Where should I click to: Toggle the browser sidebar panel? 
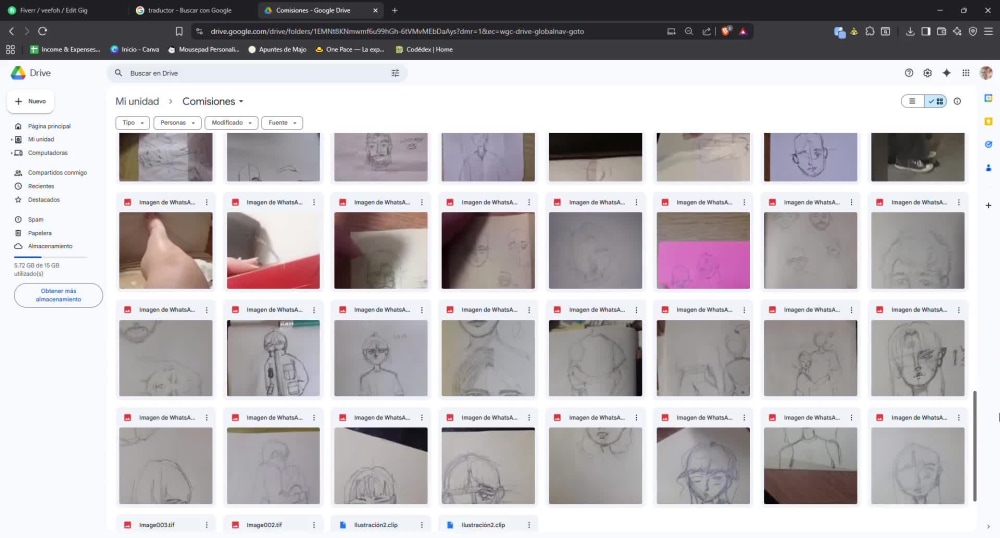click(925, 31)
